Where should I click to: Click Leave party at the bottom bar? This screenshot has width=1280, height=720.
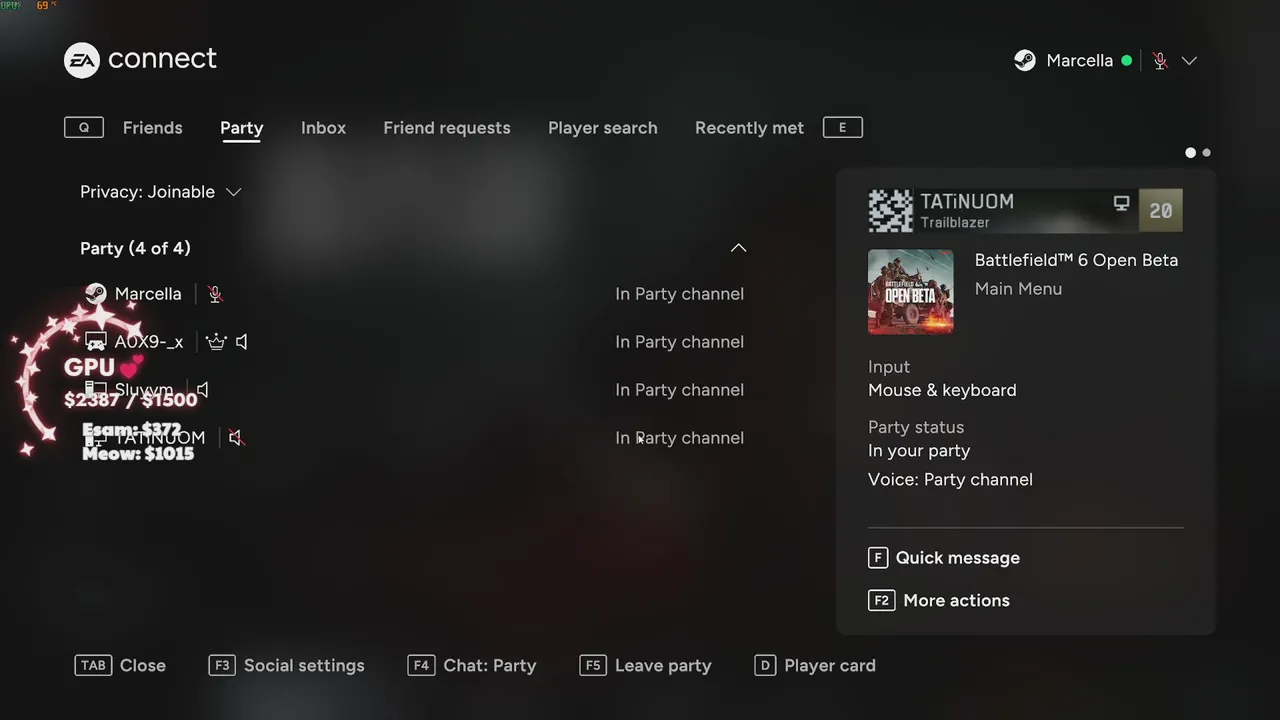click(x=646, y=666)
